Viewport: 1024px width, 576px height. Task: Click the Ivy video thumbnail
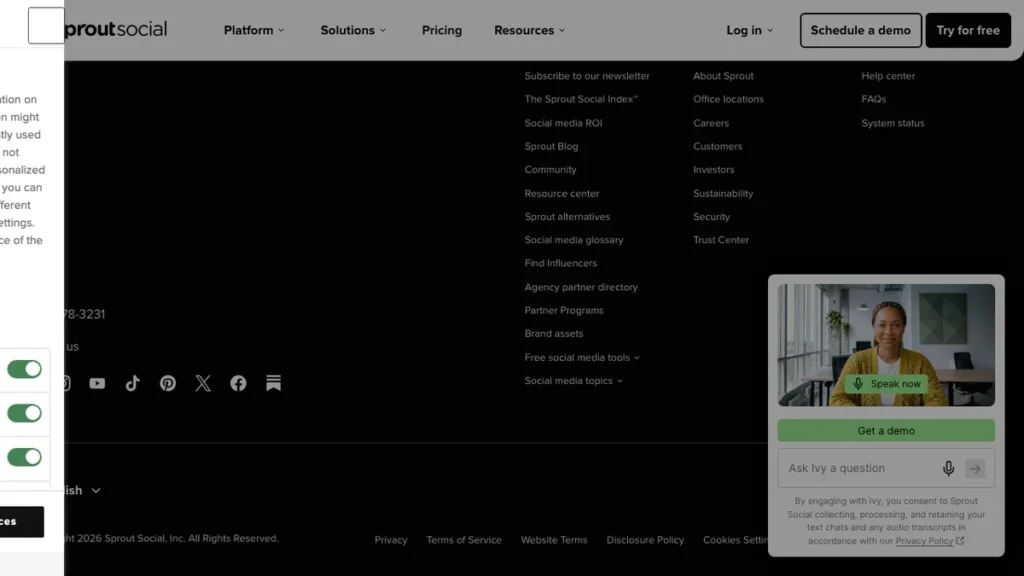click(x=886, y=345)
